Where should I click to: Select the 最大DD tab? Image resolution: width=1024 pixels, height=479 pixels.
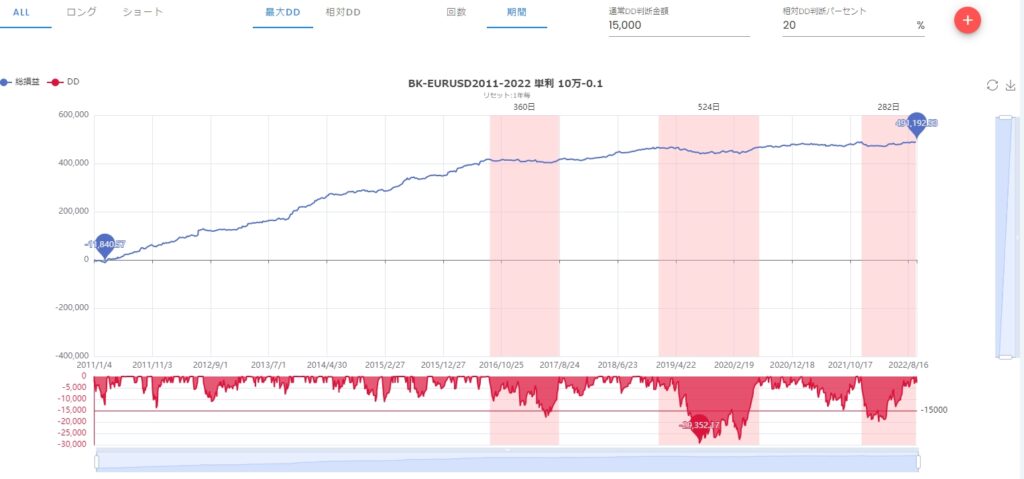(x=283, y=12)
